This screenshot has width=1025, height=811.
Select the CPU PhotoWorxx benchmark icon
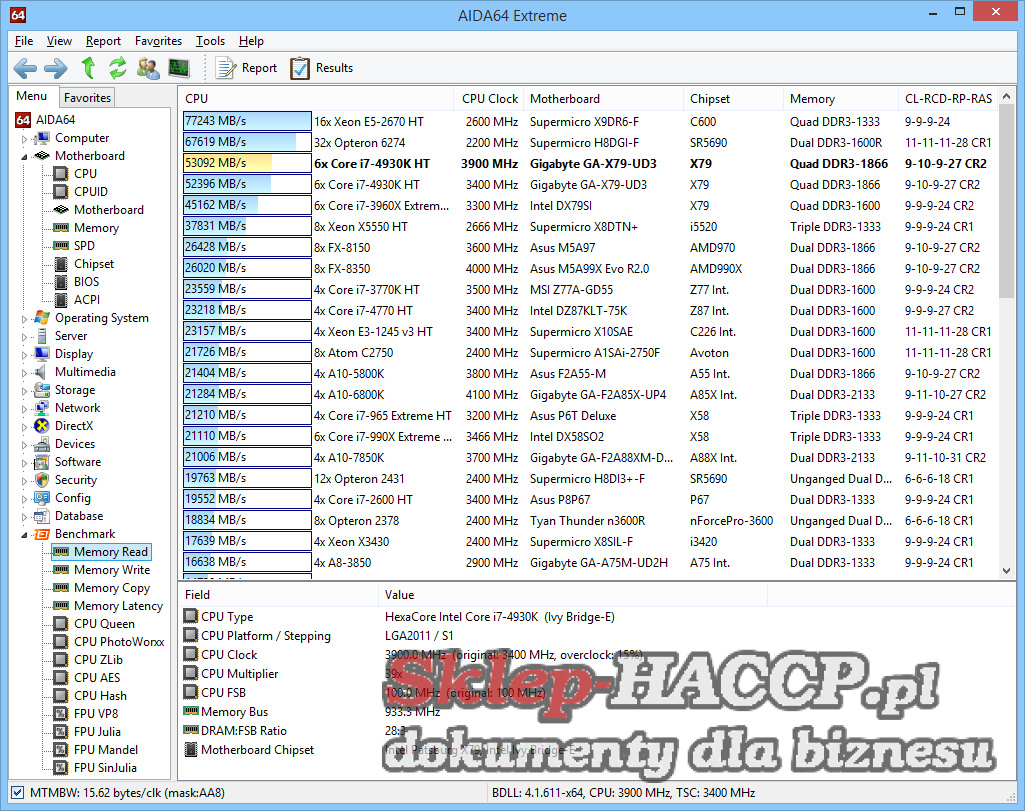click(x=60, y=642)
